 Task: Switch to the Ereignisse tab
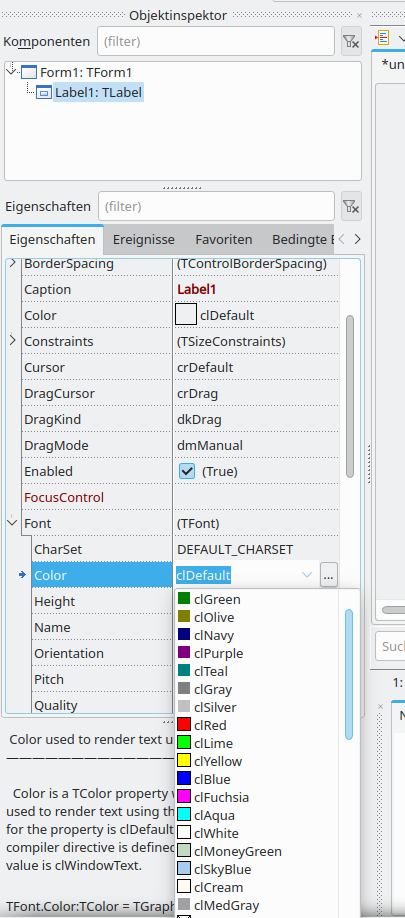click(x=143, y=239)
